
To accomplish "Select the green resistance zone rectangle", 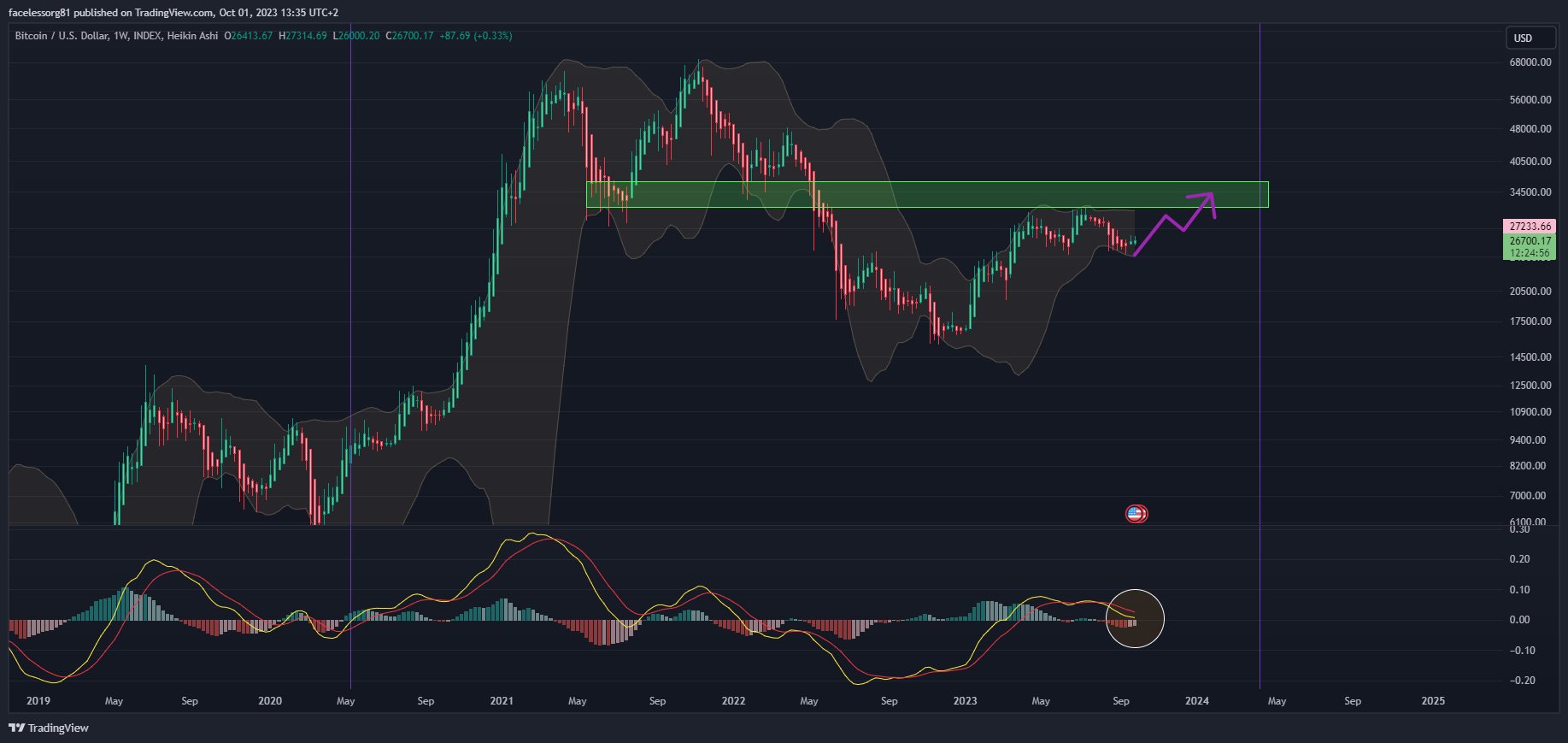I will tap(926, 195).
